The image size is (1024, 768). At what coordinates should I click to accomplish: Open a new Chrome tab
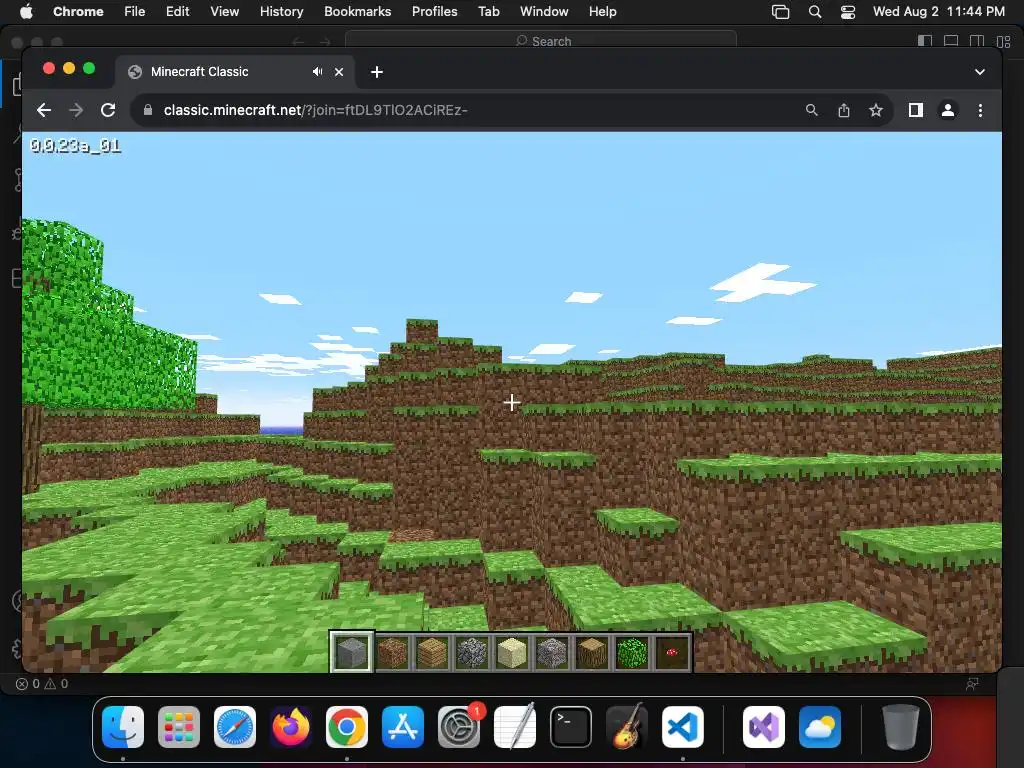pos(377,72)
